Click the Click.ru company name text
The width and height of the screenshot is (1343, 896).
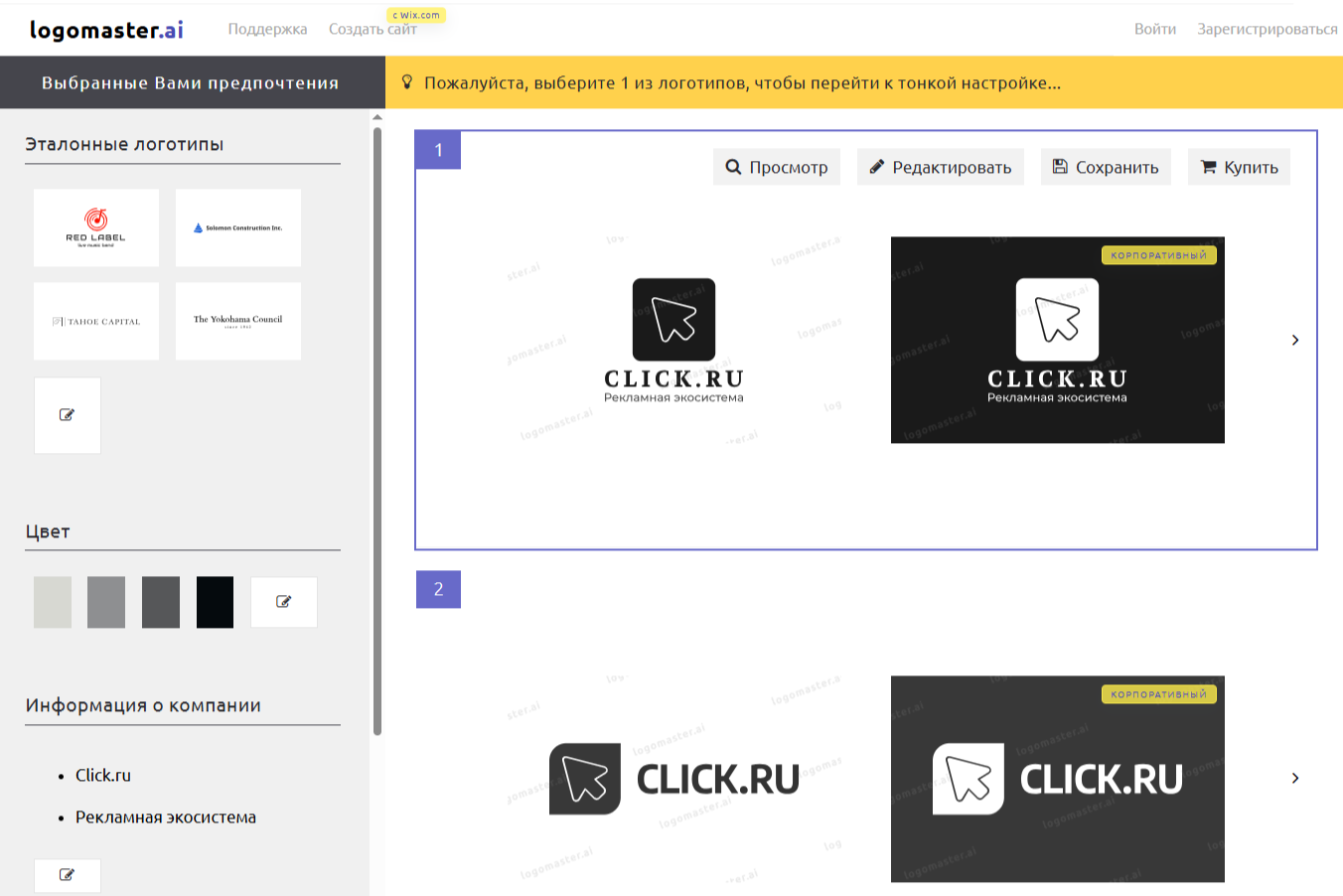(x=103, y=775)
